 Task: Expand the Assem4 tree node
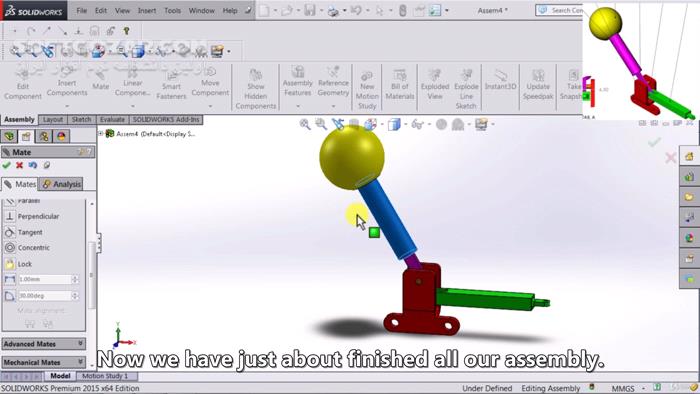pyautogui.click(x=101, y=133)
